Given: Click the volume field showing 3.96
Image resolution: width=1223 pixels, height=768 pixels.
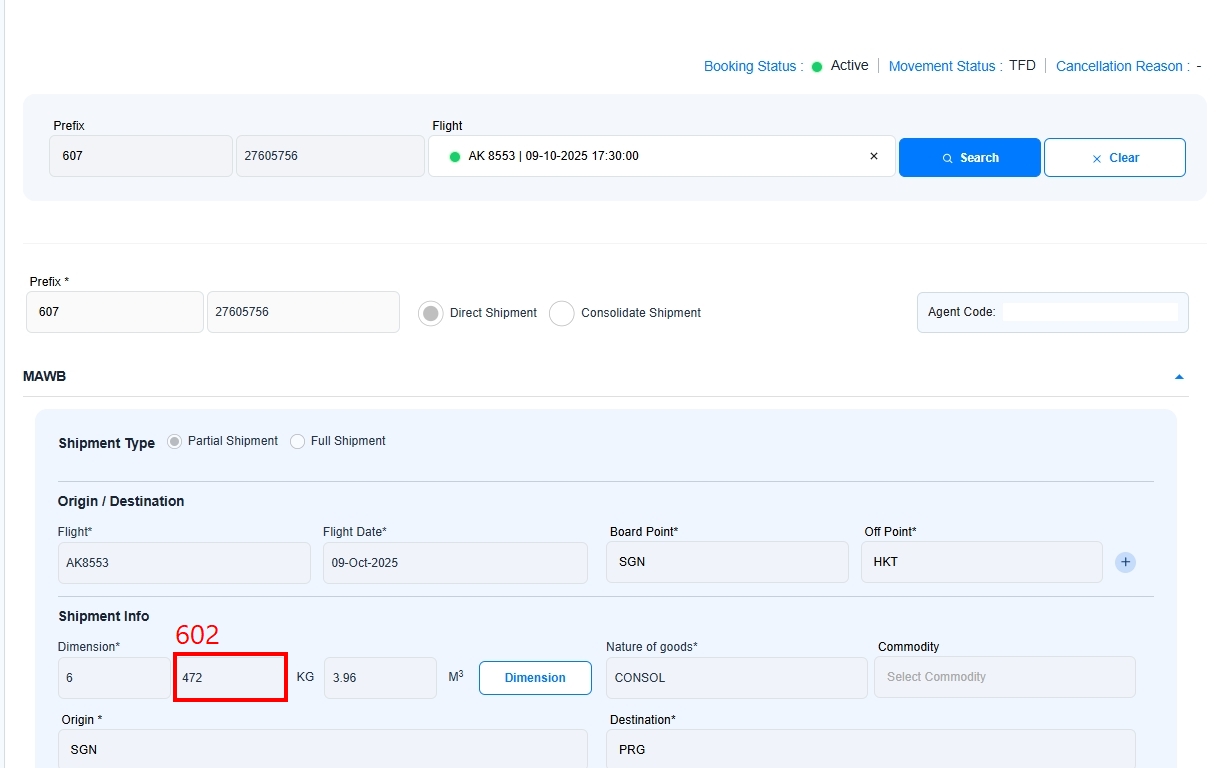Looking at the screenshot, I should 380,677.
